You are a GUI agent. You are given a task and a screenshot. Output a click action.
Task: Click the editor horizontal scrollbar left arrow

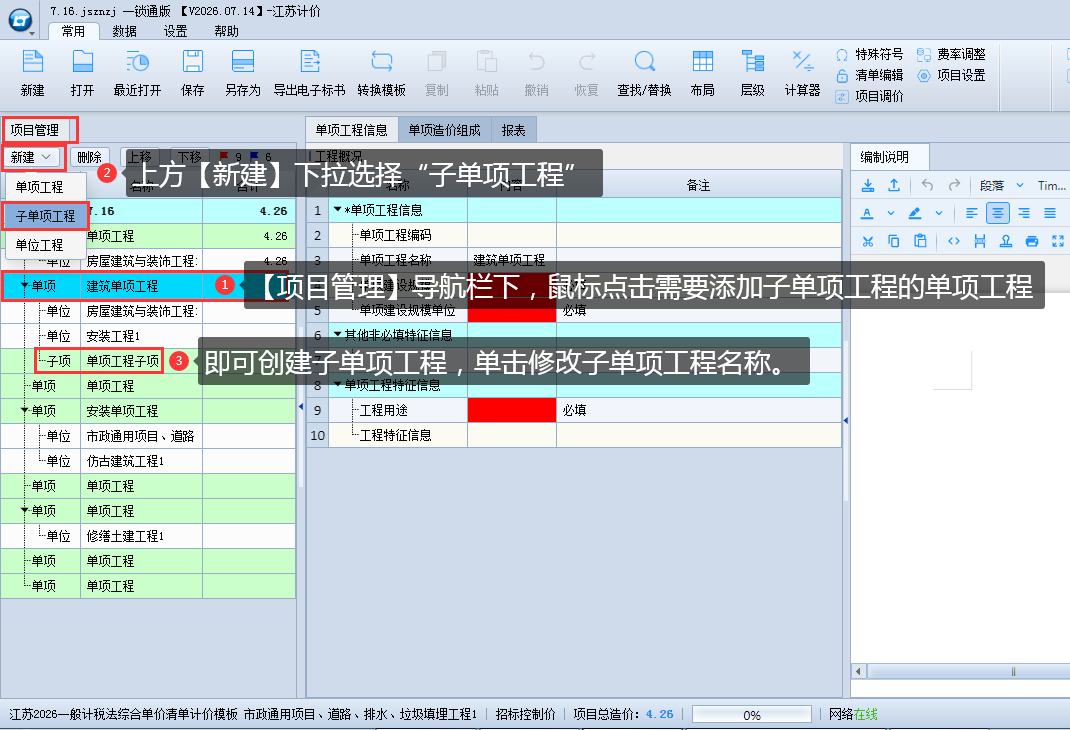858,671
